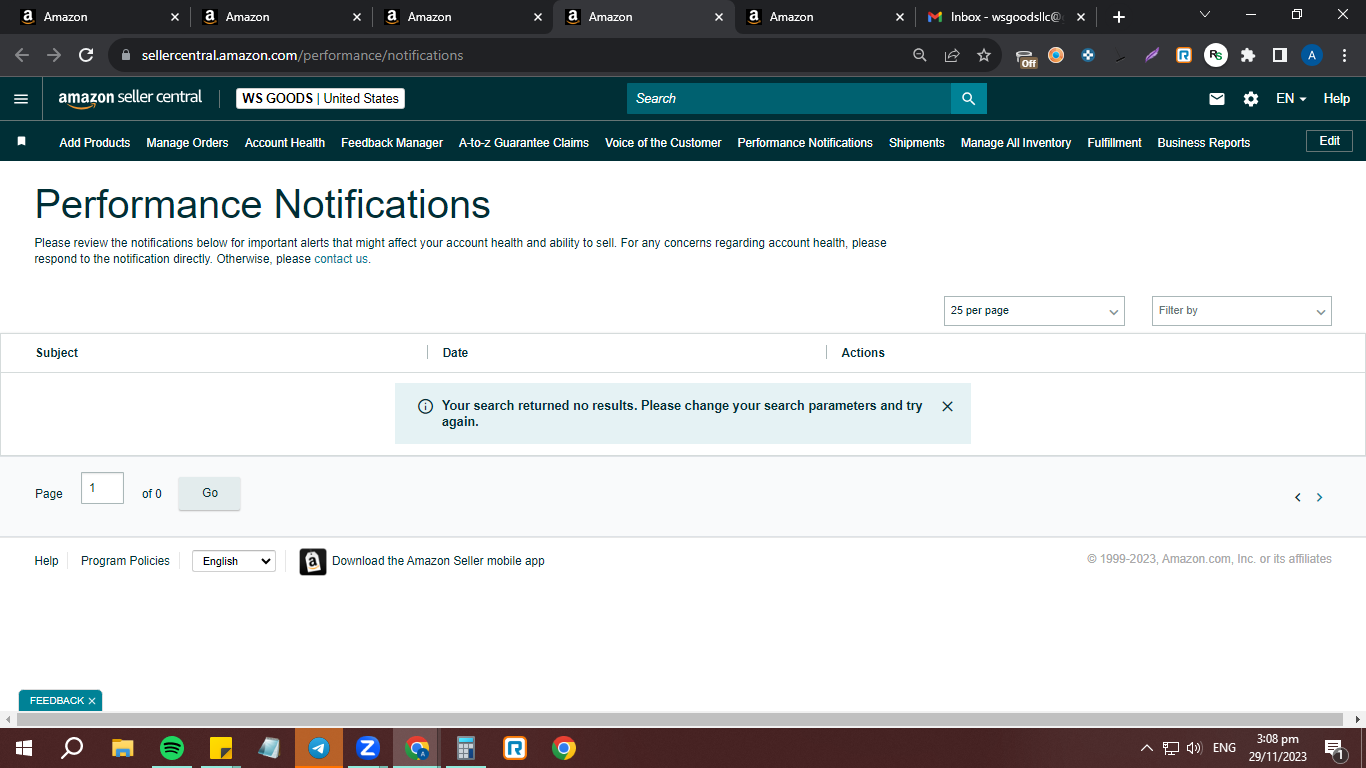
Task: Click the Seller Central search field
Action: pyautogui.click(x=789, y=98)
